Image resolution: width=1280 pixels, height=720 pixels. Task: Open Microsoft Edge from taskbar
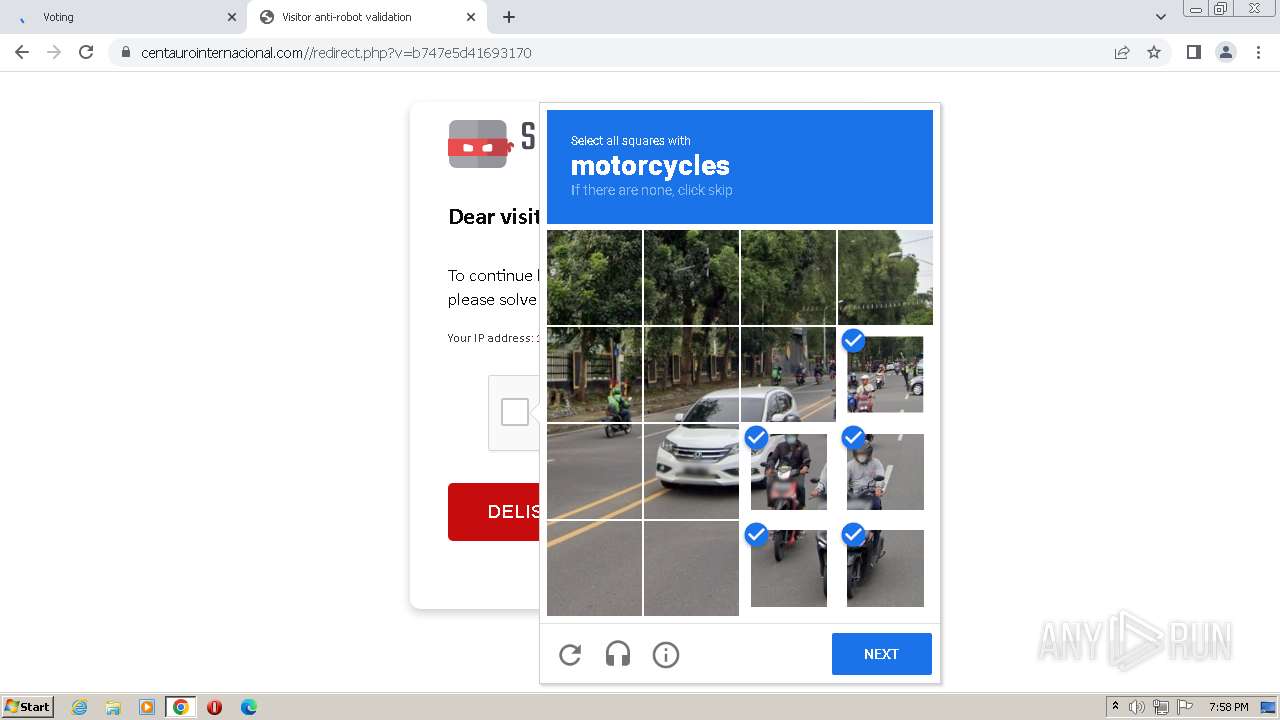click(249, 707)
